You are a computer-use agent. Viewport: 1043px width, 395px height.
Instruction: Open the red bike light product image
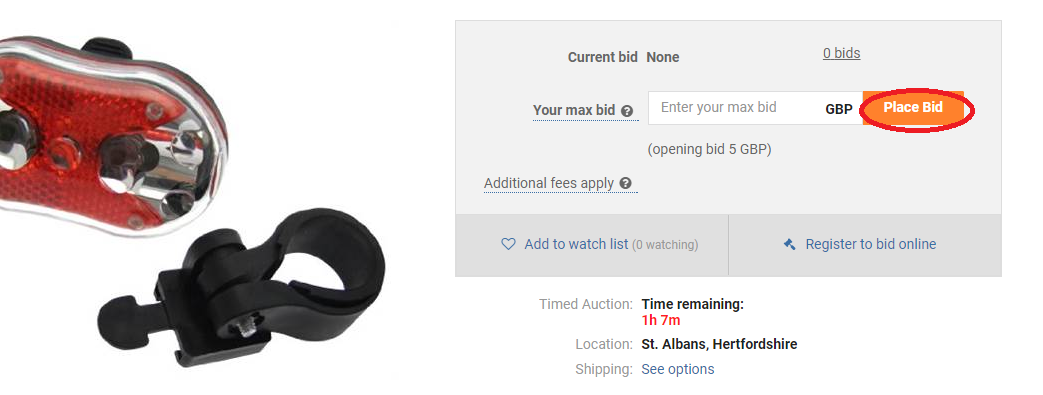click(x=113, y=133)
